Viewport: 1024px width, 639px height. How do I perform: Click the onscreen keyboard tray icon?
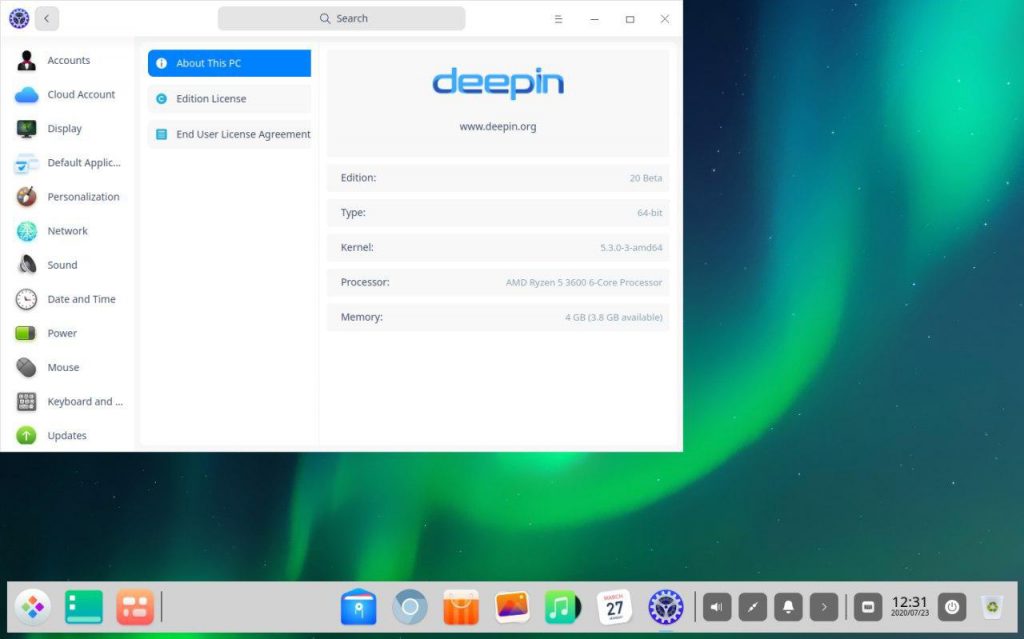[868, 607]
